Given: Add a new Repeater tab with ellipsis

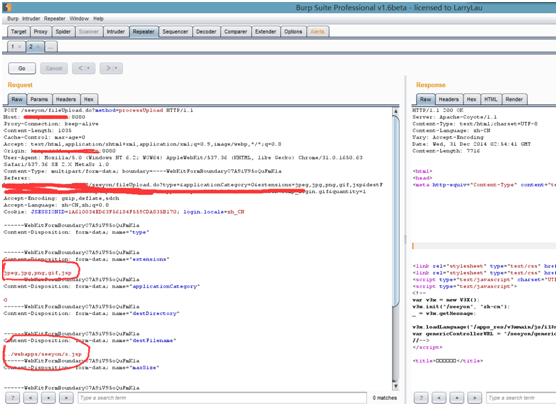Looking at the screenshot, I should 51,47.
